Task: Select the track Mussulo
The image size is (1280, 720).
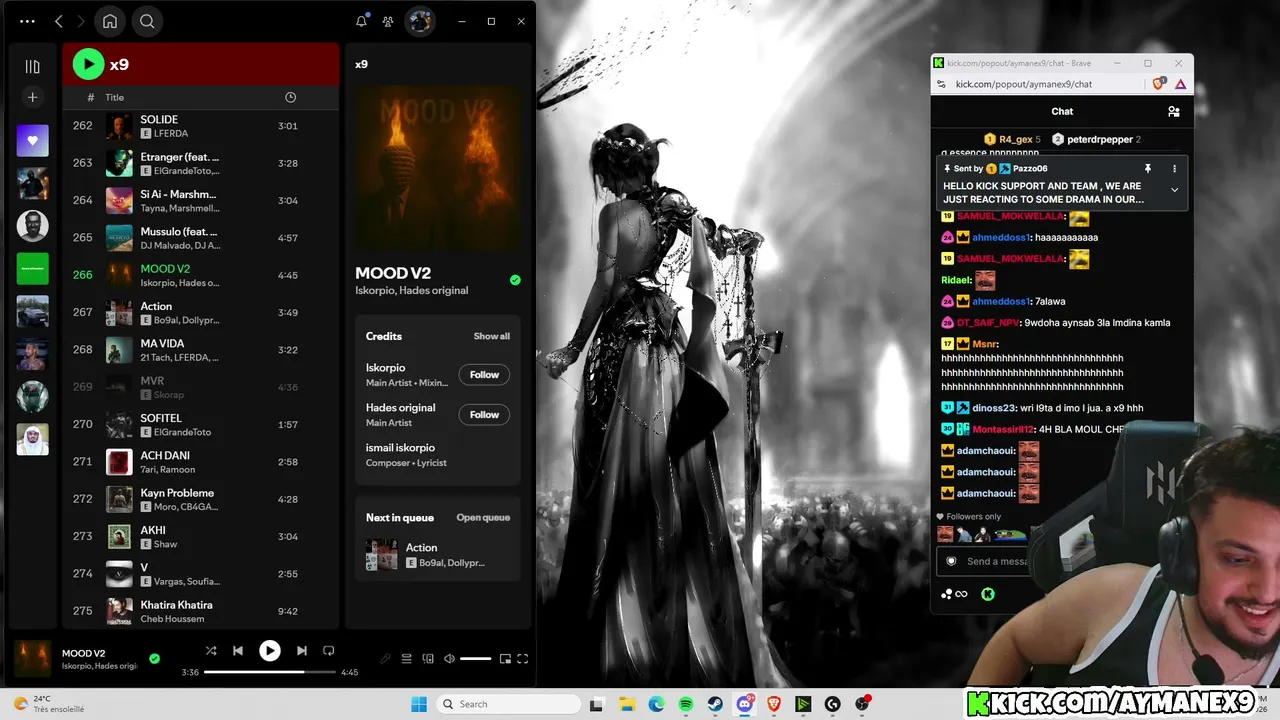Action: 200,238
